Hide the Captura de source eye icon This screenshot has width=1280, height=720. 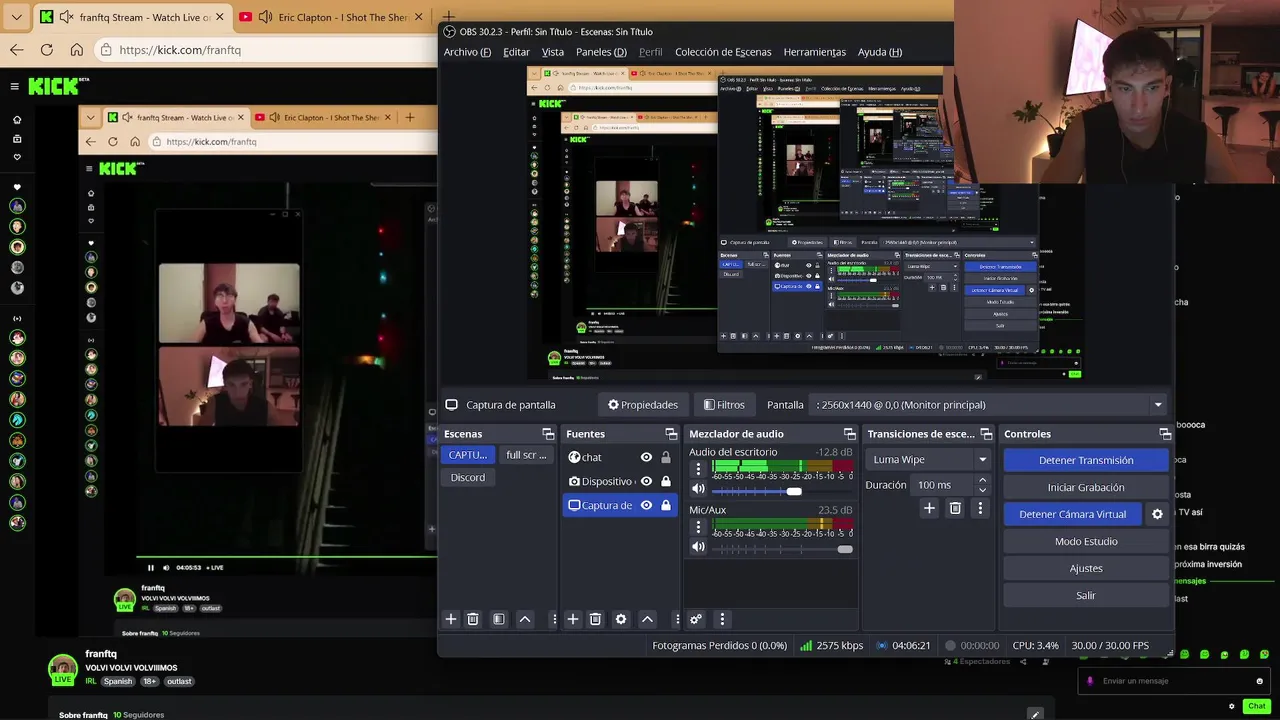point(646,505)
